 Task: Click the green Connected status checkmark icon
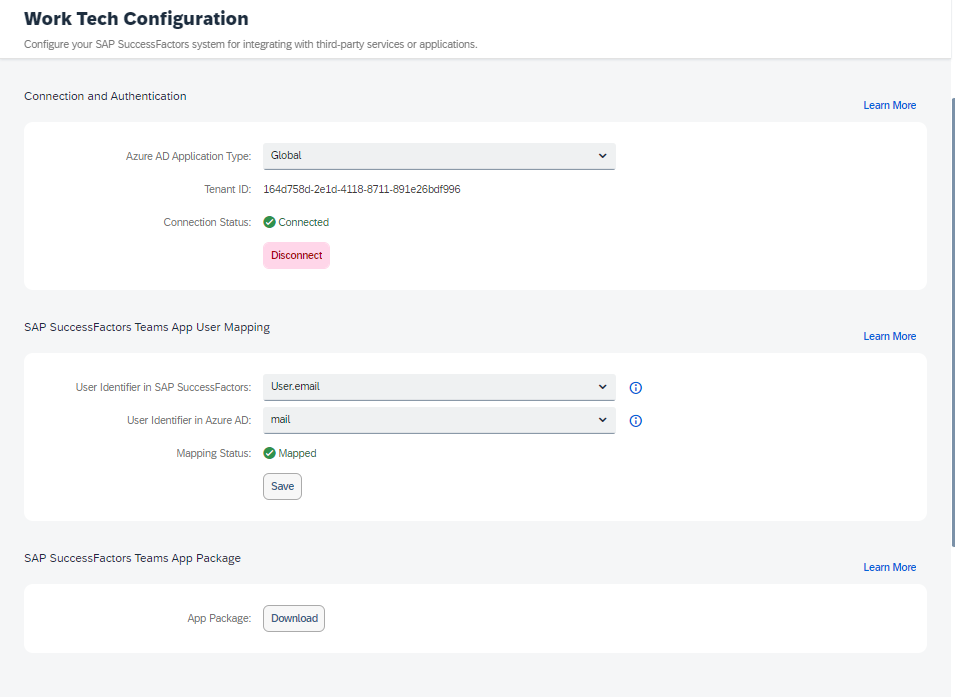269,222
